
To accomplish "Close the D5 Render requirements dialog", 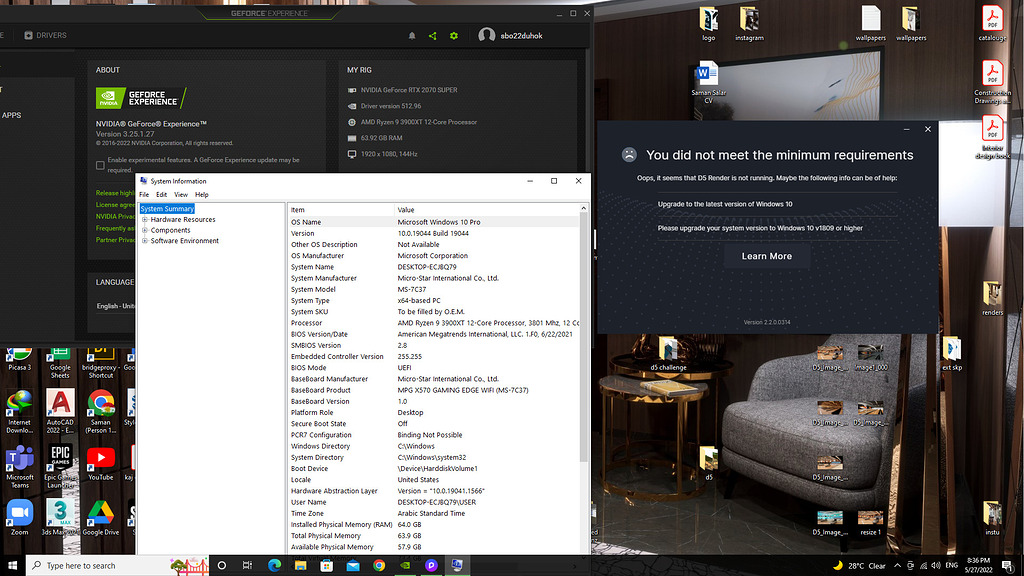I will pyautogui.click(x=928, y=129).
